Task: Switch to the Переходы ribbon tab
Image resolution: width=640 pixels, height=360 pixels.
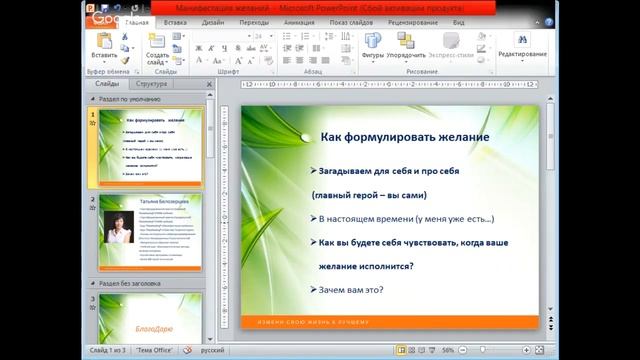Action: 254,22
